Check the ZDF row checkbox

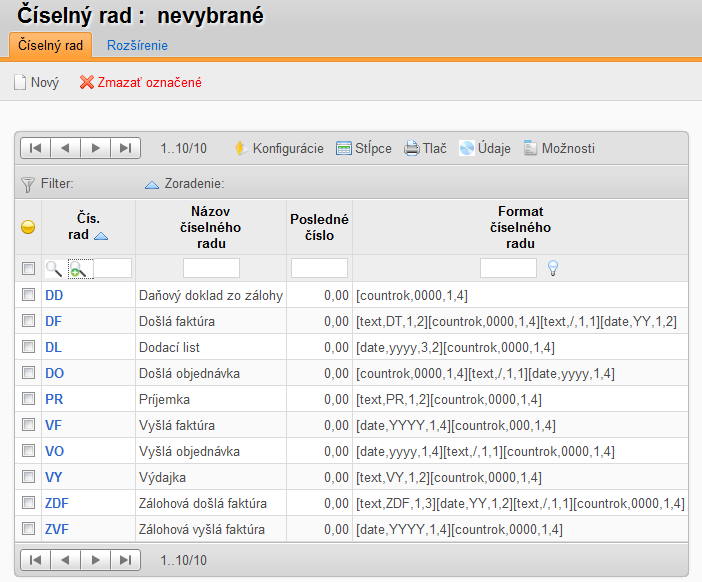coord(28,503)
